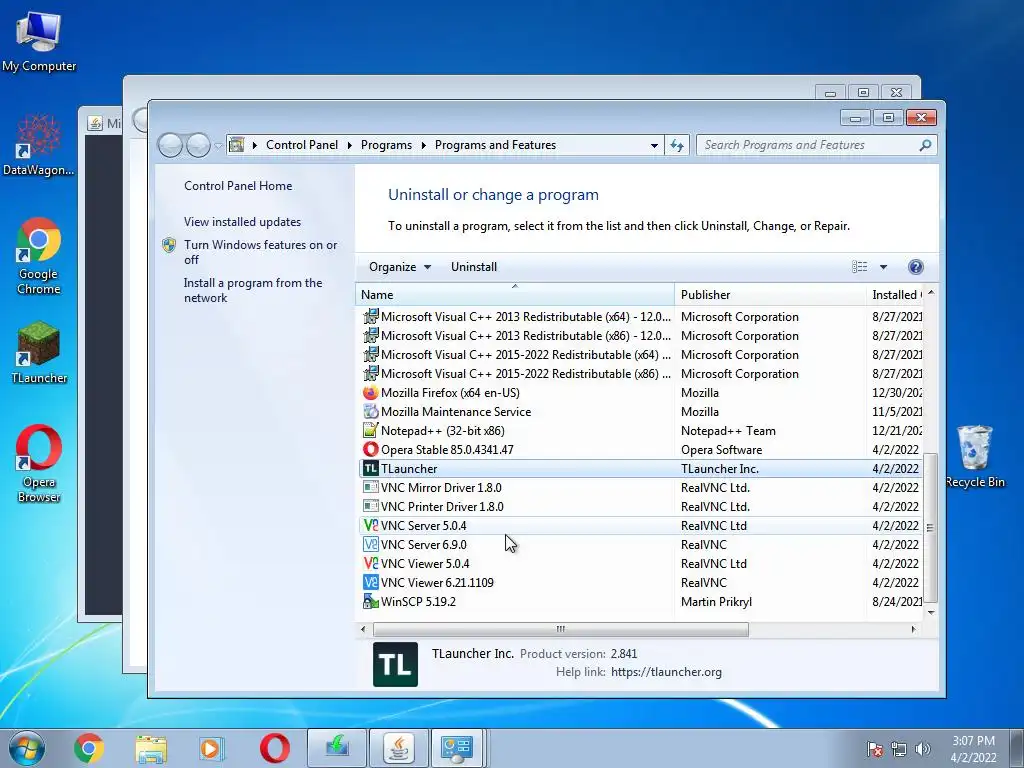This screenshot has width=1024, height=768.
Task: Click the Uninstall toolbar button
Action: pos(473,266)
